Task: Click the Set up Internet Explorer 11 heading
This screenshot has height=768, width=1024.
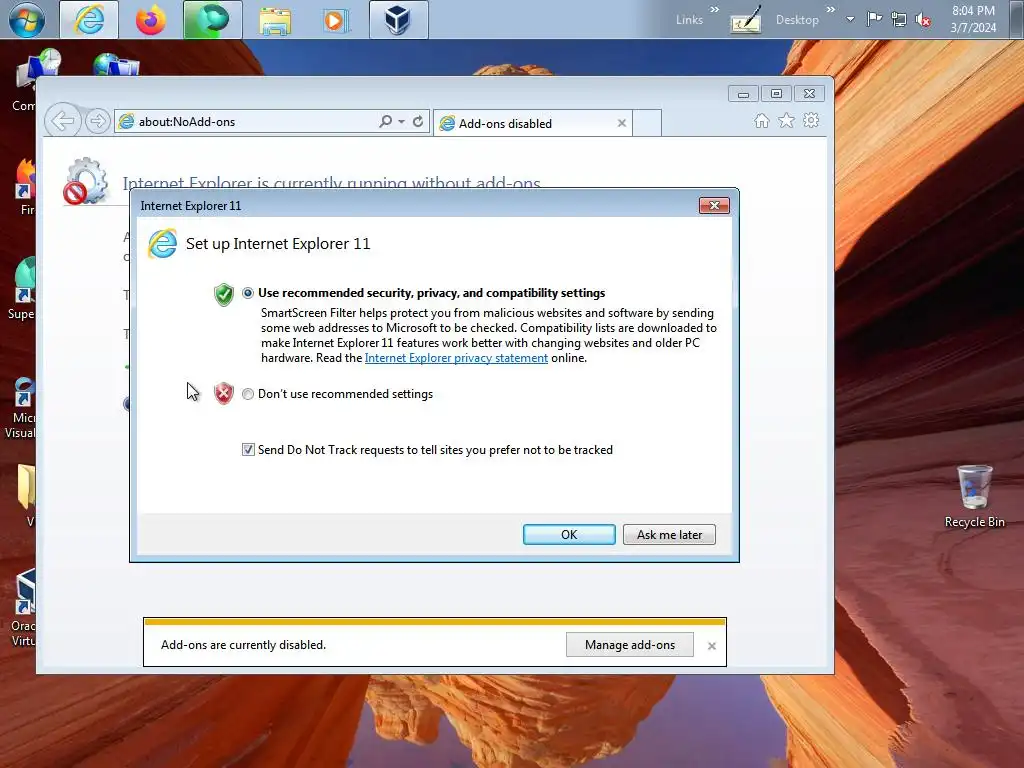Action: (x=278, y=244)
